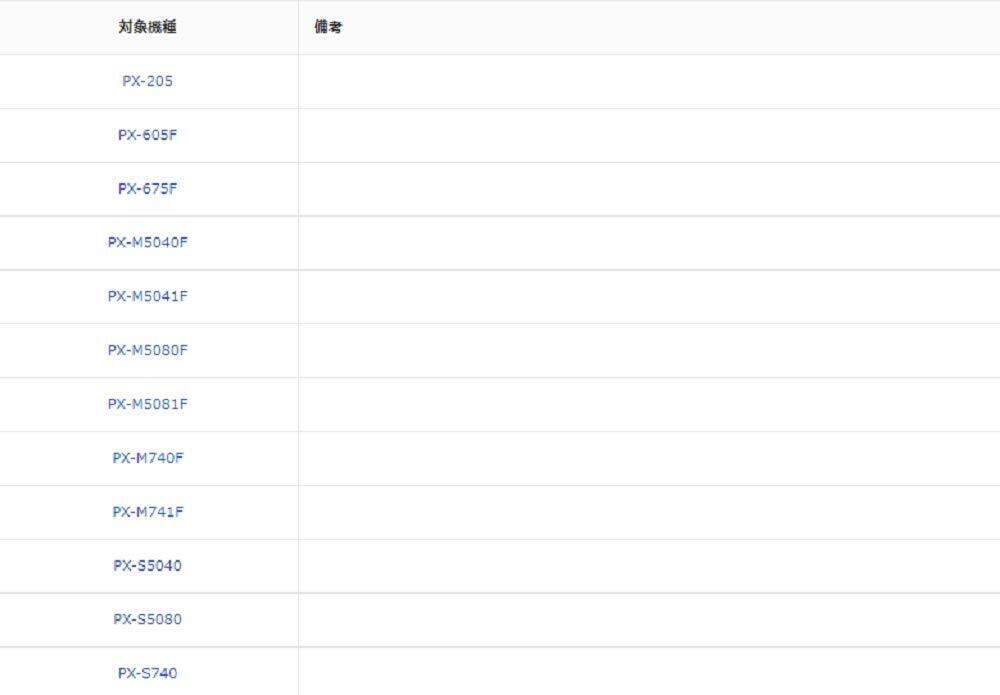Click the empty 備考 cell for PX-205
The image size is (1000, 695).
[x=648, y=81]
